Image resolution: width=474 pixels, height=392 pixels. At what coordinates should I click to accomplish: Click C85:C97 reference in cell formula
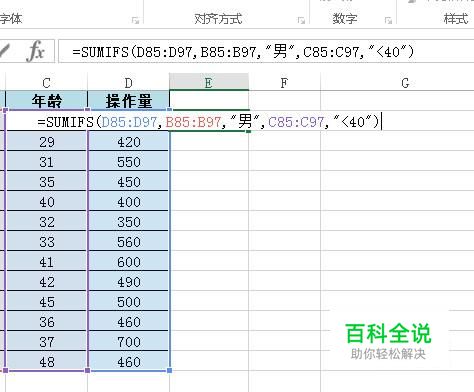(296, 122)
